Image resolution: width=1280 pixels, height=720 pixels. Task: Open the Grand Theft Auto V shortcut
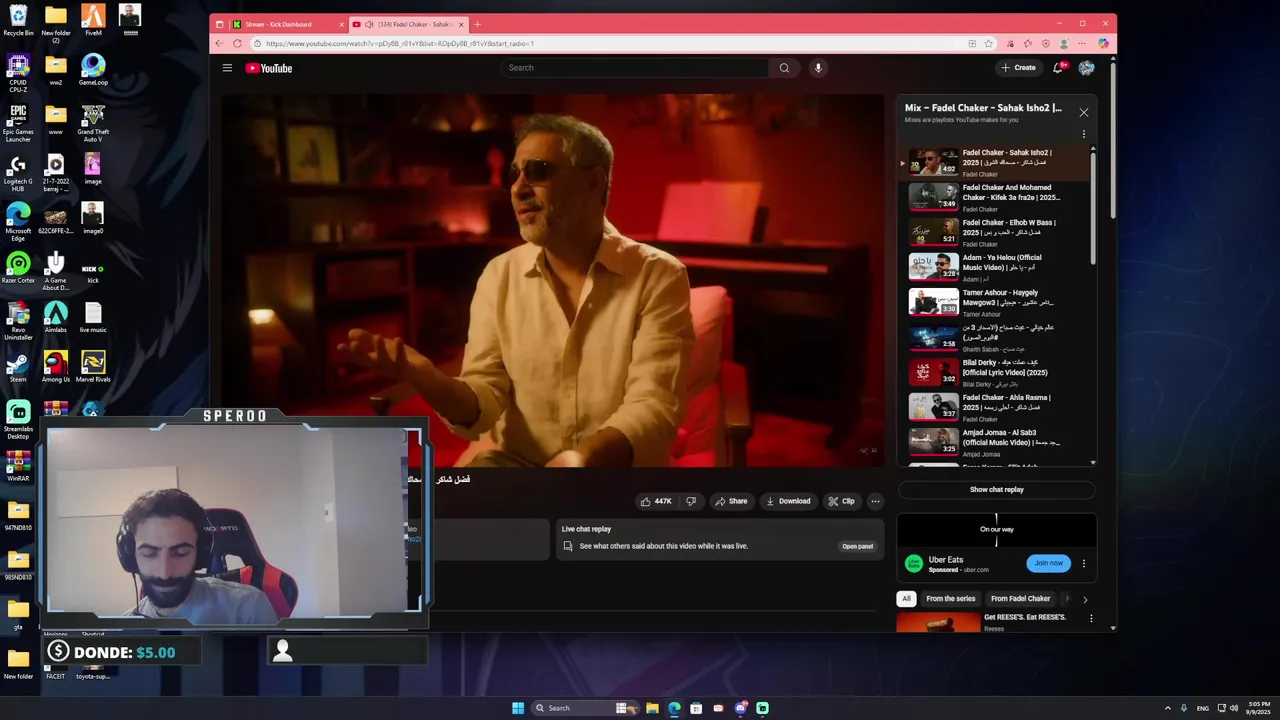[93, 123]
